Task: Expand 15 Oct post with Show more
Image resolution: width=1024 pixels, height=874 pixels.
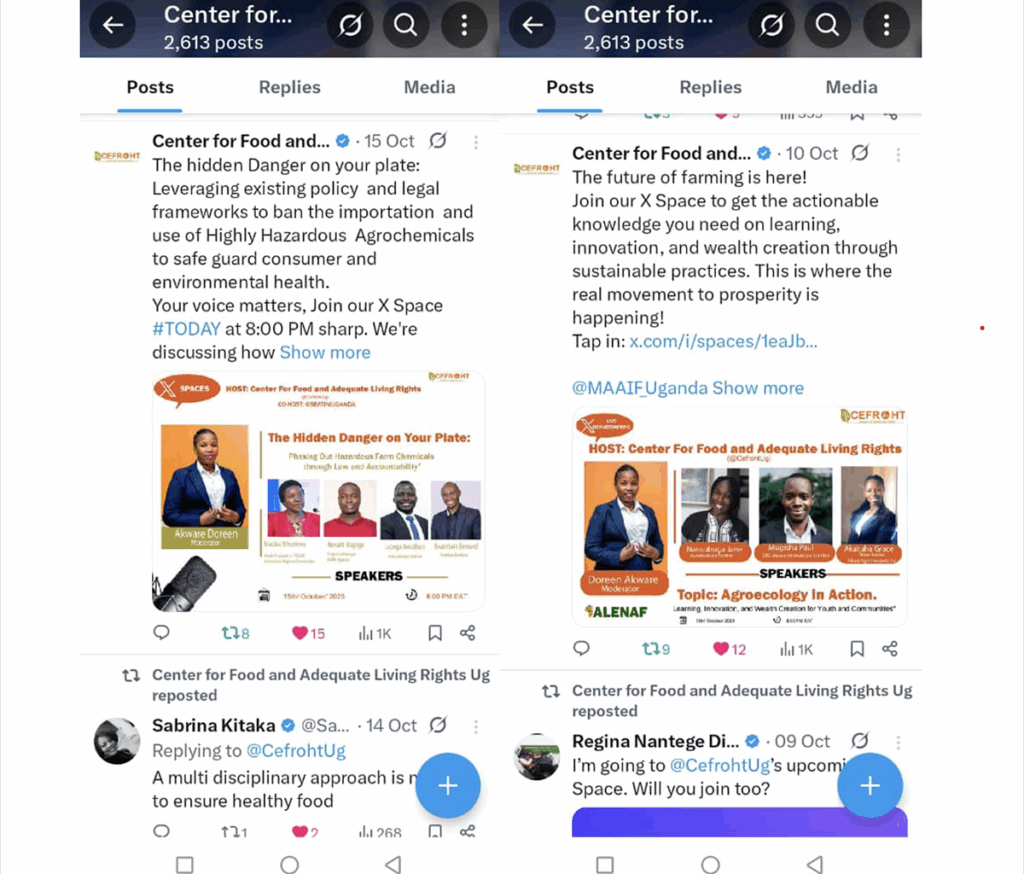Action: tap(325, 353)
